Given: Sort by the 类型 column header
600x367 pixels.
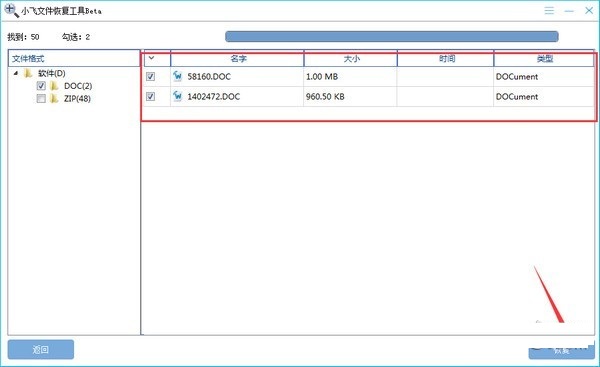Looking at the screenshot, I should 544,59.
